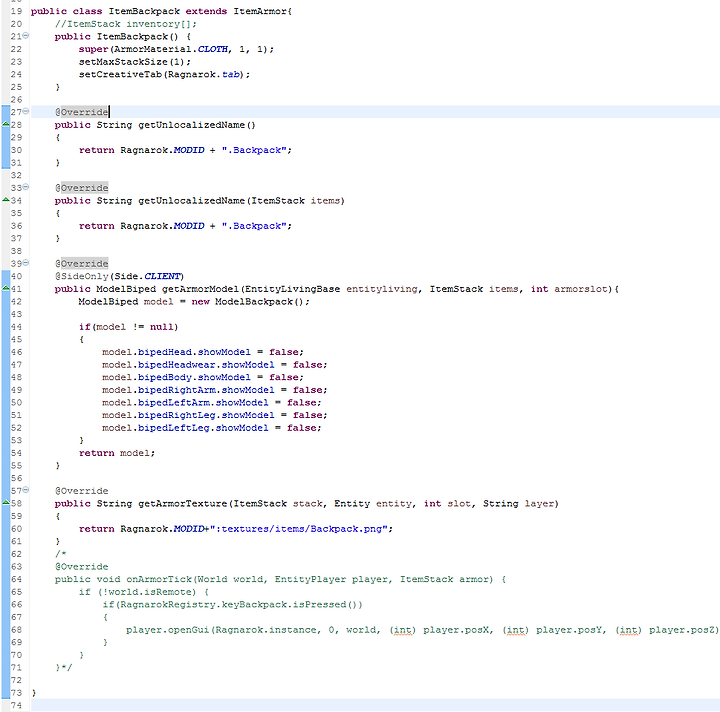Click the '":textures/items/Backpack.png"' string
This screenshot has width=720, height=712.
pos(301,529)
